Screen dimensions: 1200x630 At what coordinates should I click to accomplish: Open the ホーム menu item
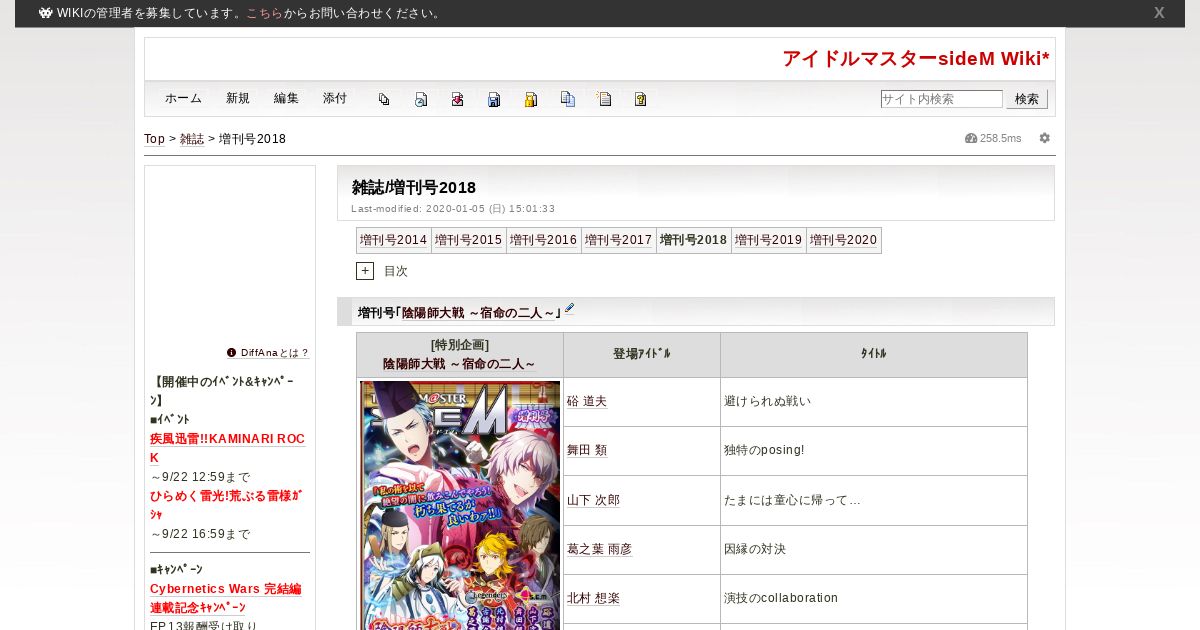click(x=183, y=98)
